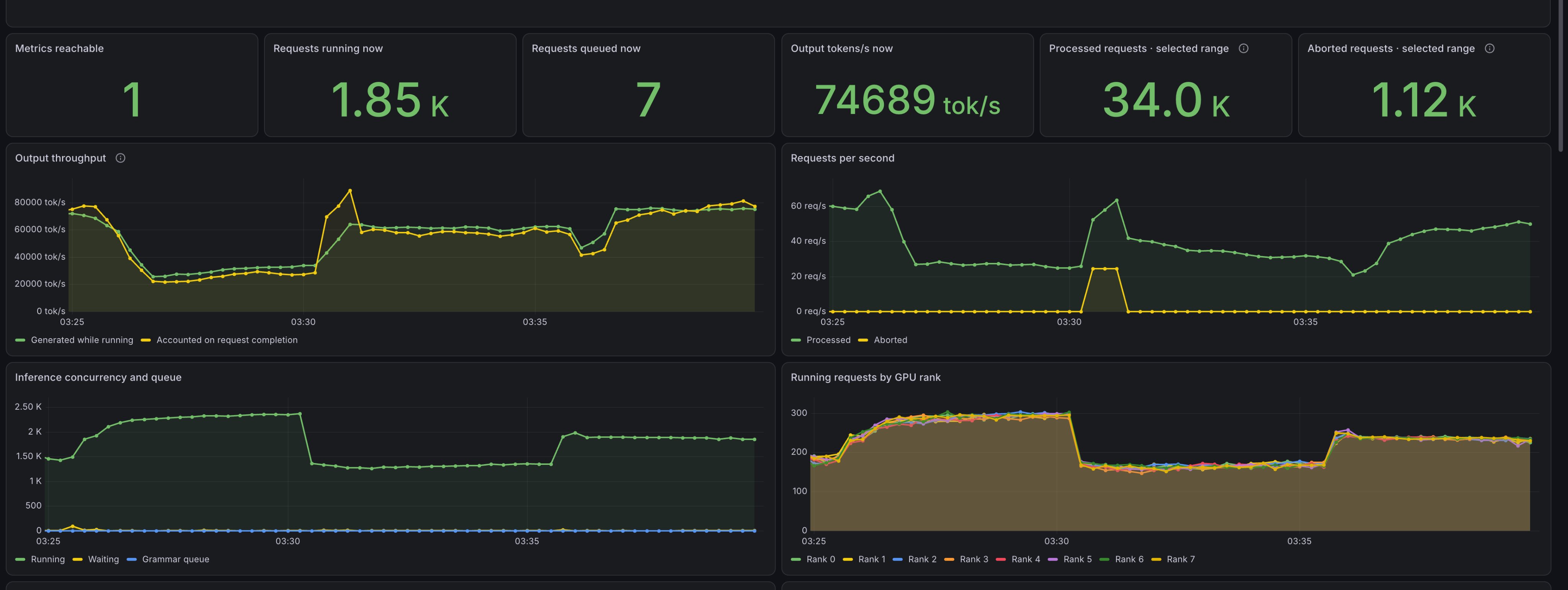Click the info icon beside Output throughput title

(x=121, y=158)
